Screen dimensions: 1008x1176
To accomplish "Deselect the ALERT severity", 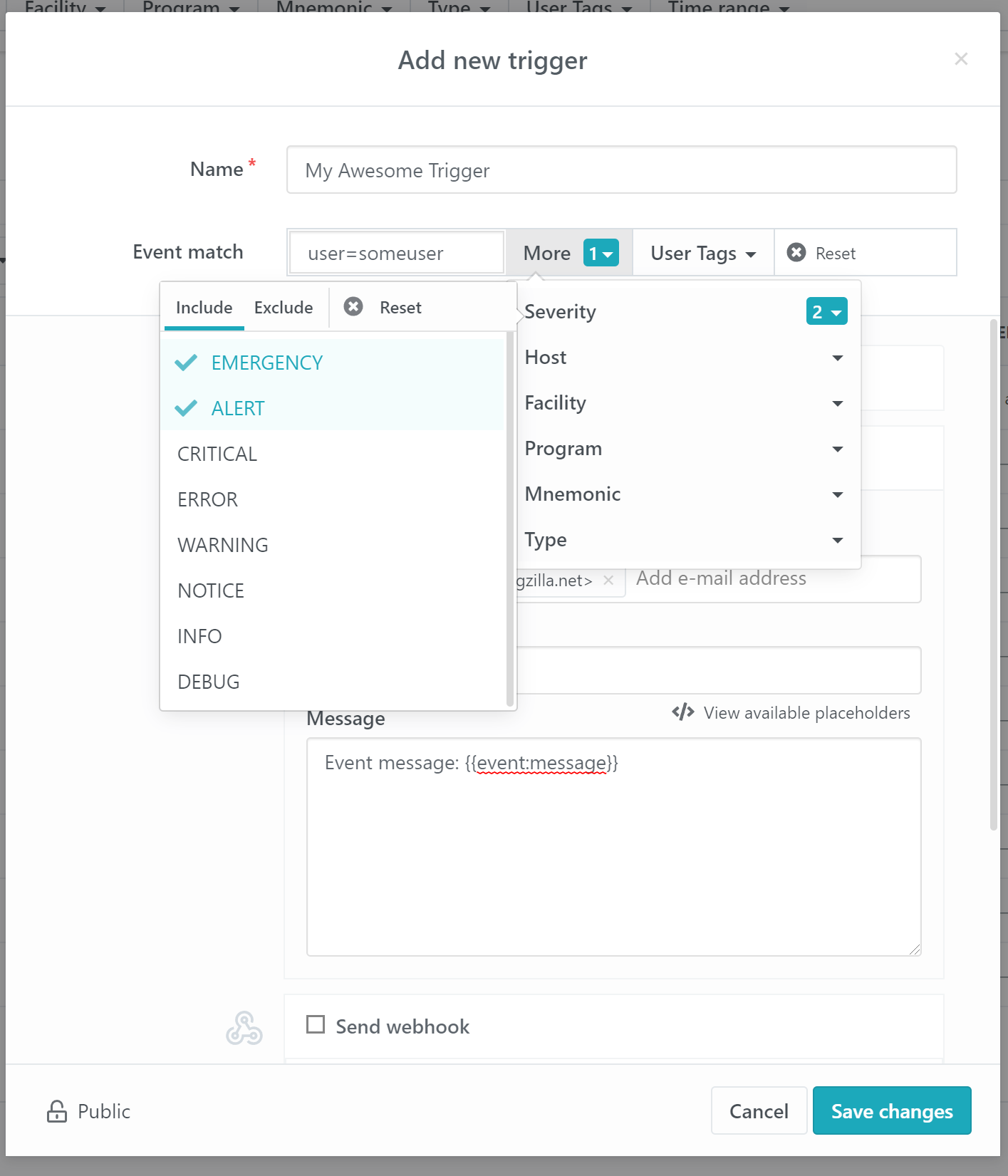I will [237, 407].
